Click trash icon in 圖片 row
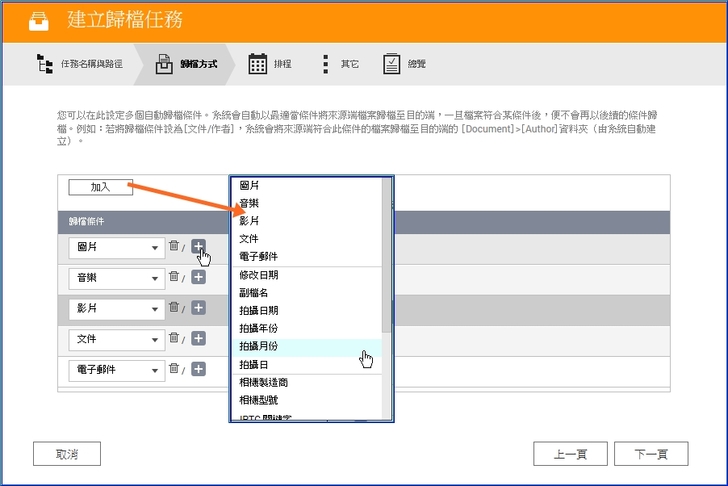Viewport: 728px width, 486px height. [174, 246]
